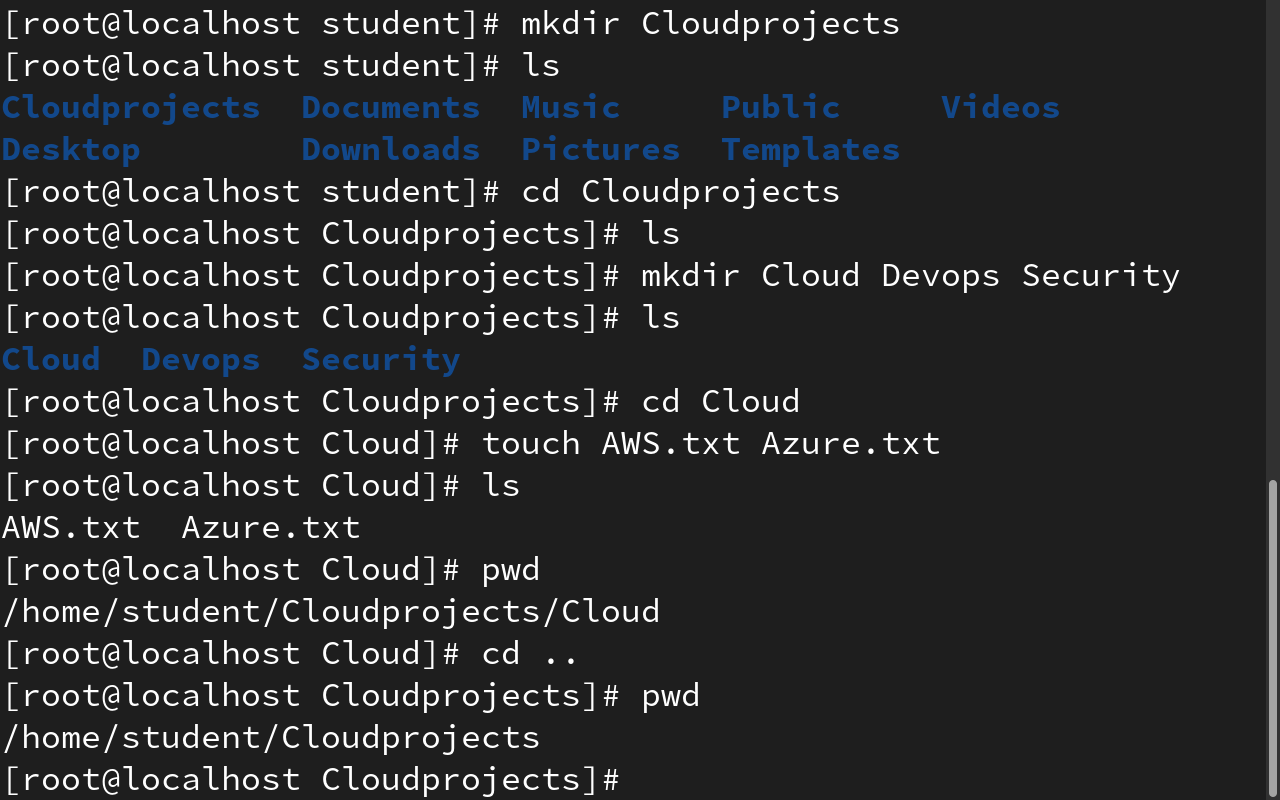Click the AWS.txt file in listing

point(71,527)
